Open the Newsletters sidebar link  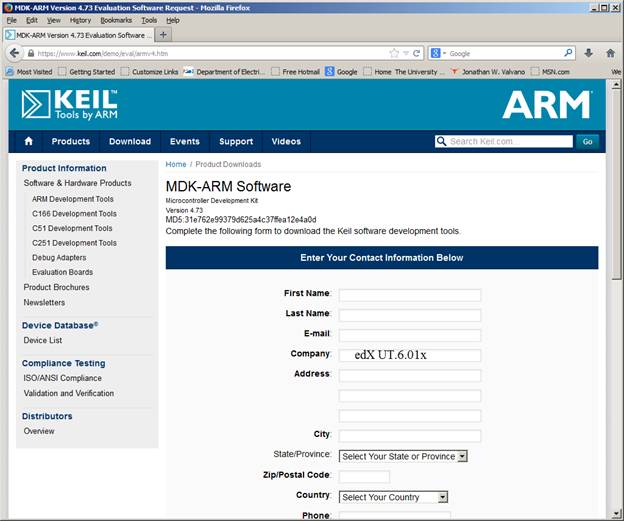(44, 302)
